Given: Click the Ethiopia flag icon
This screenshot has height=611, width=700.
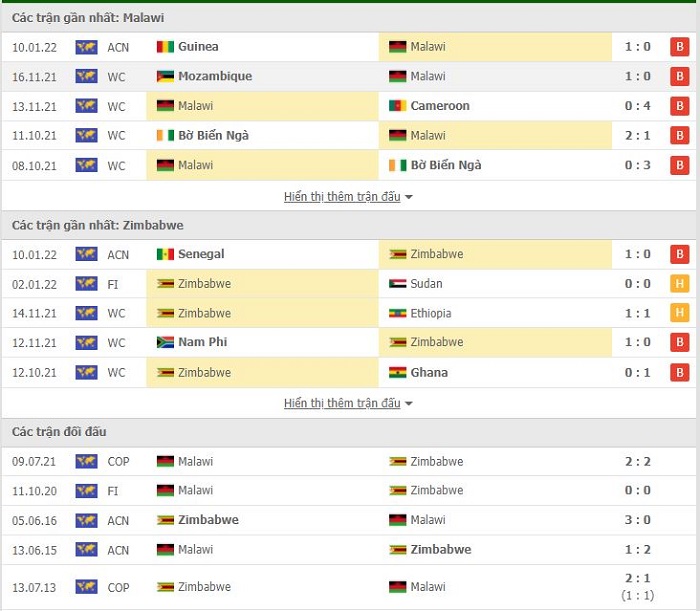Looking at the screenshot, I should coord(397,313).
